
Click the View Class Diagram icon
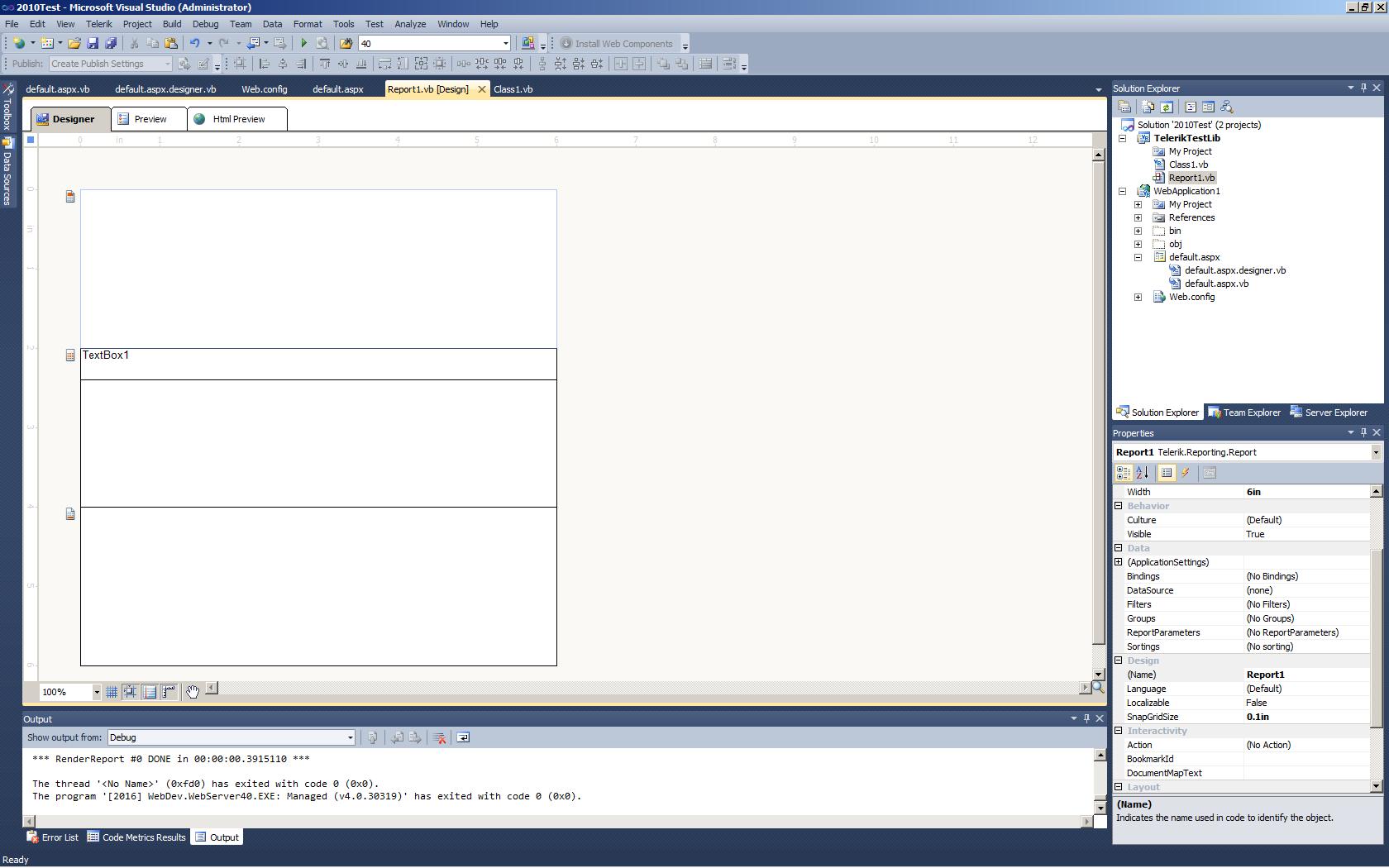(1227, 107)
